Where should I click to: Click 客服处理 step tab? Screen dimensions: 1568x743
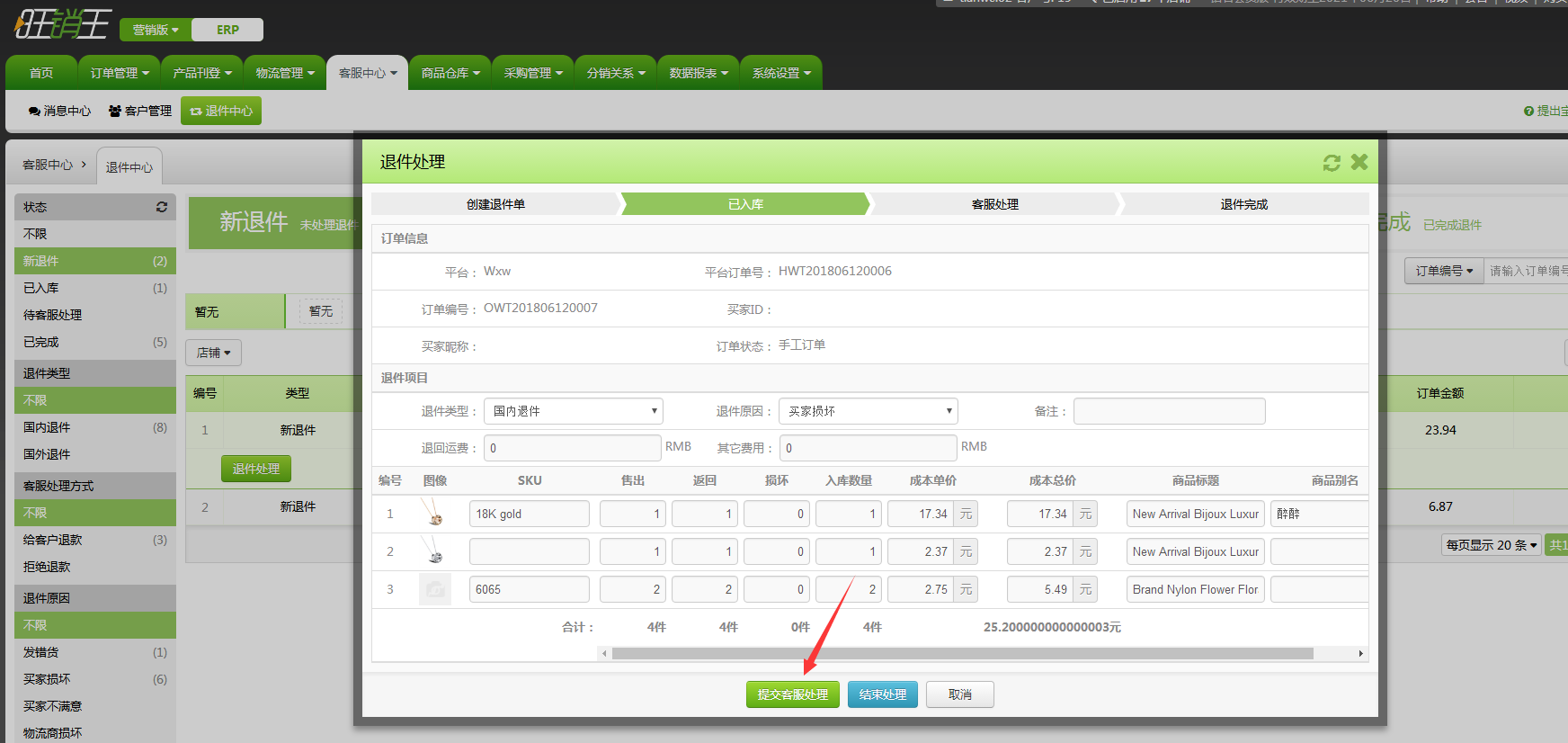(995, 204)
